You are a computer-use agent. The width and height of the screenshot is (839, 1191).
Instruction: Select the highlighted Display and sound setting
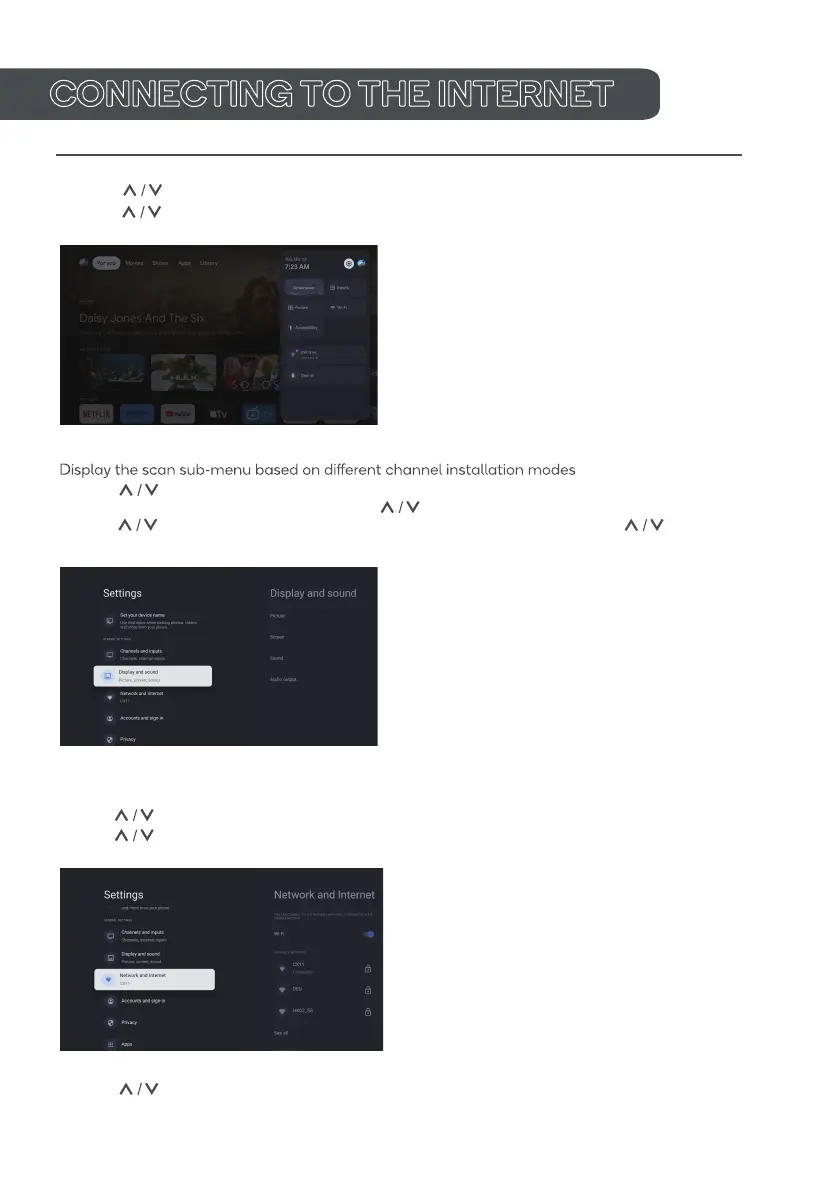pyautogui.click(x=153, y=676)
